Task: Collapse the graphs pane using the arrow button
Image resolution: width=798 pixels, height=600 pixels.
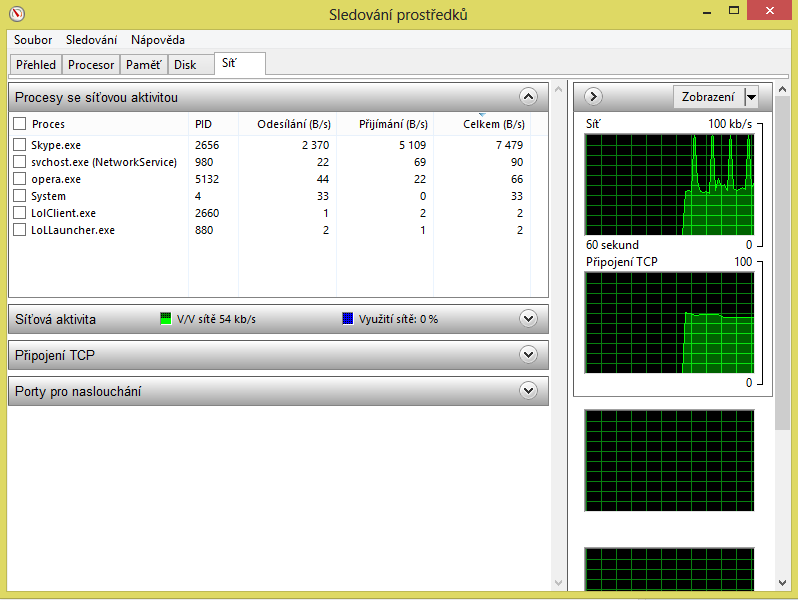Action: pyautogui.click(x=593, y=97)
